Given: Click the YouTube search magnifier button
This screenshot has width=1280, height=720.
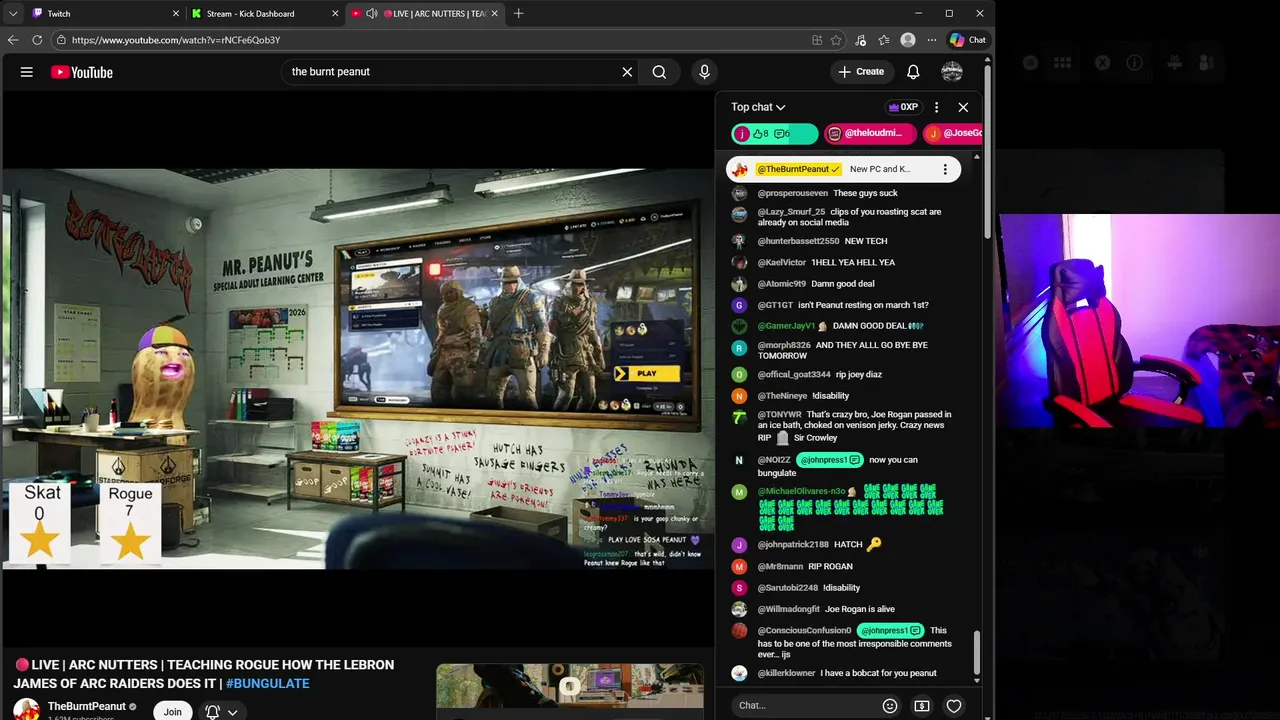Looking at the screenshot, I should pyautogui.click(x=659, y=72).
